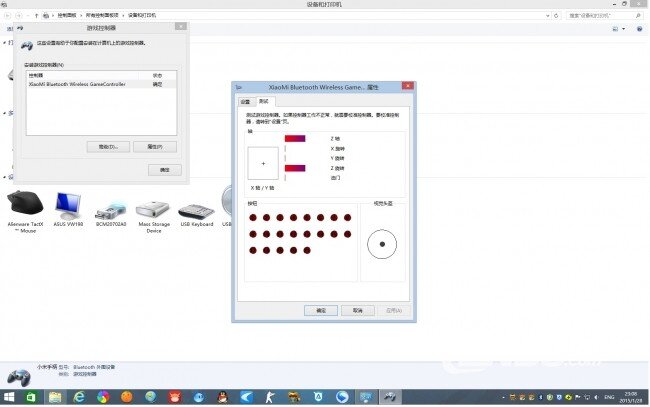Click 取消 in the XiaoMi properties dialog
Viewport: 650px width, 407px height.
point(358,310)
